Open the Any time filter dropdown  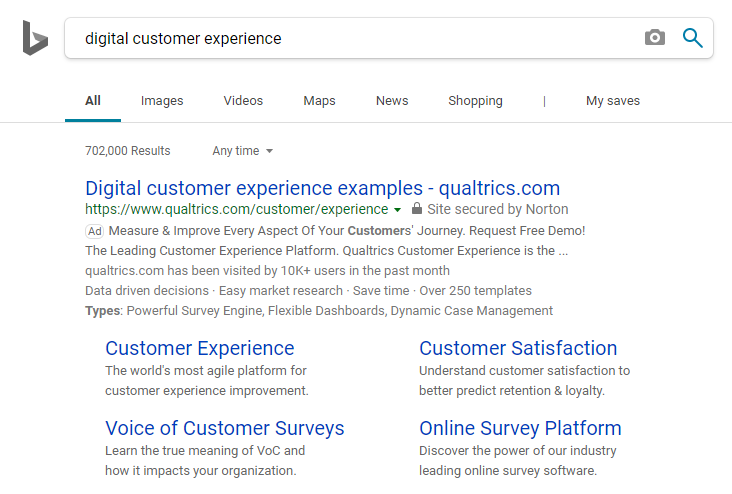click(243, 151)
